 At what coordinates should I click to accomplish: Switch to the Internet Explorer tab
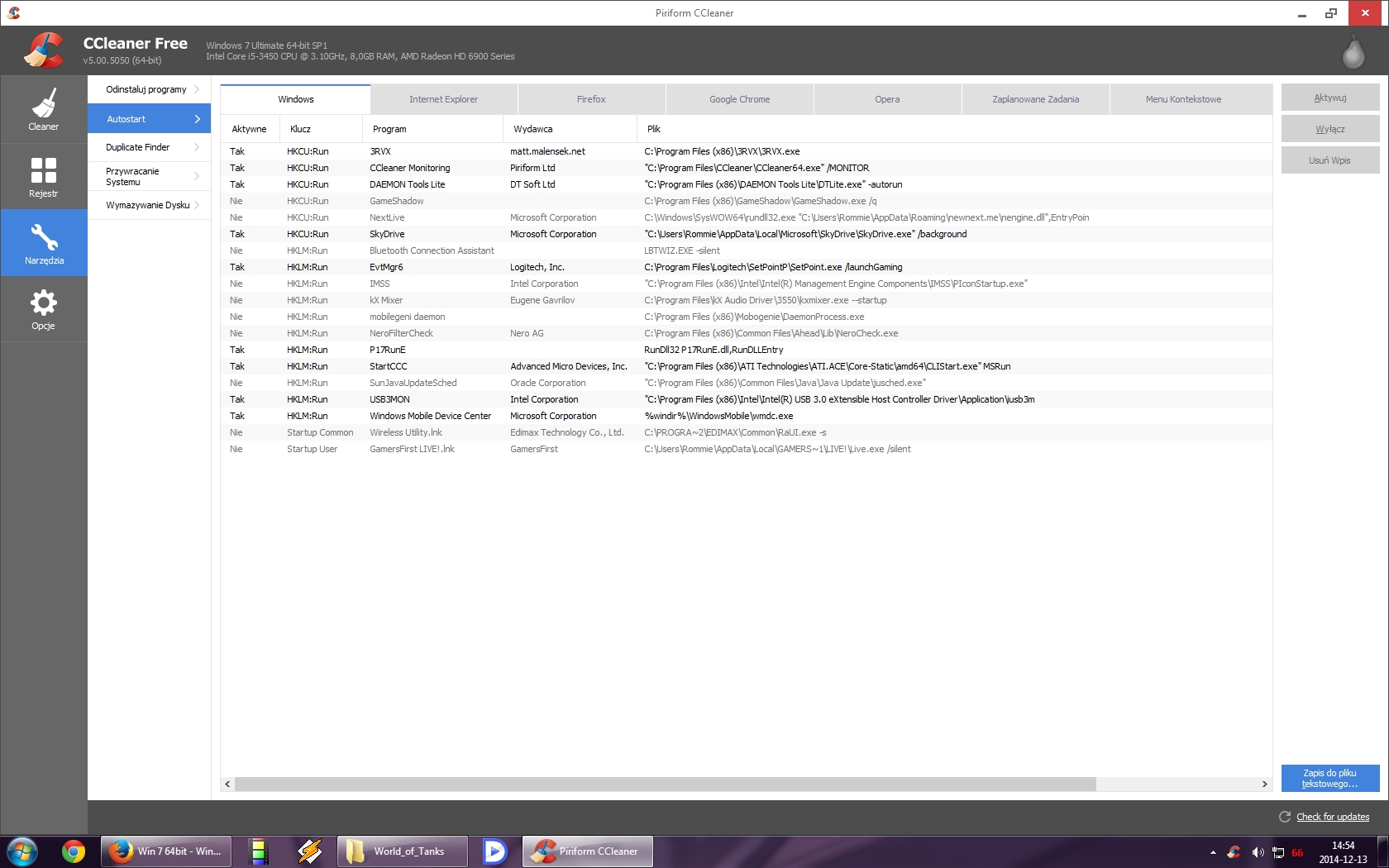[444, 99]
